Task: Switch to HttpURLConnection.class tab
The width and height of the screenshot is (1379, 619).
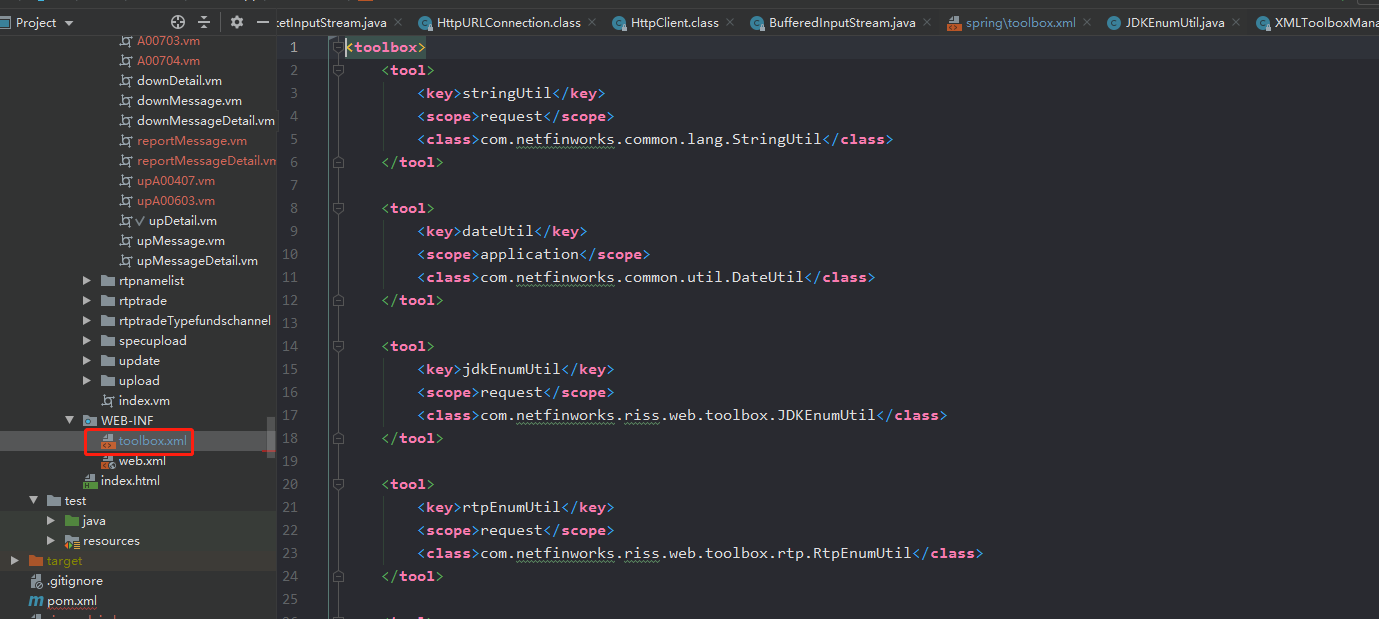Action: tap(508, 23)
